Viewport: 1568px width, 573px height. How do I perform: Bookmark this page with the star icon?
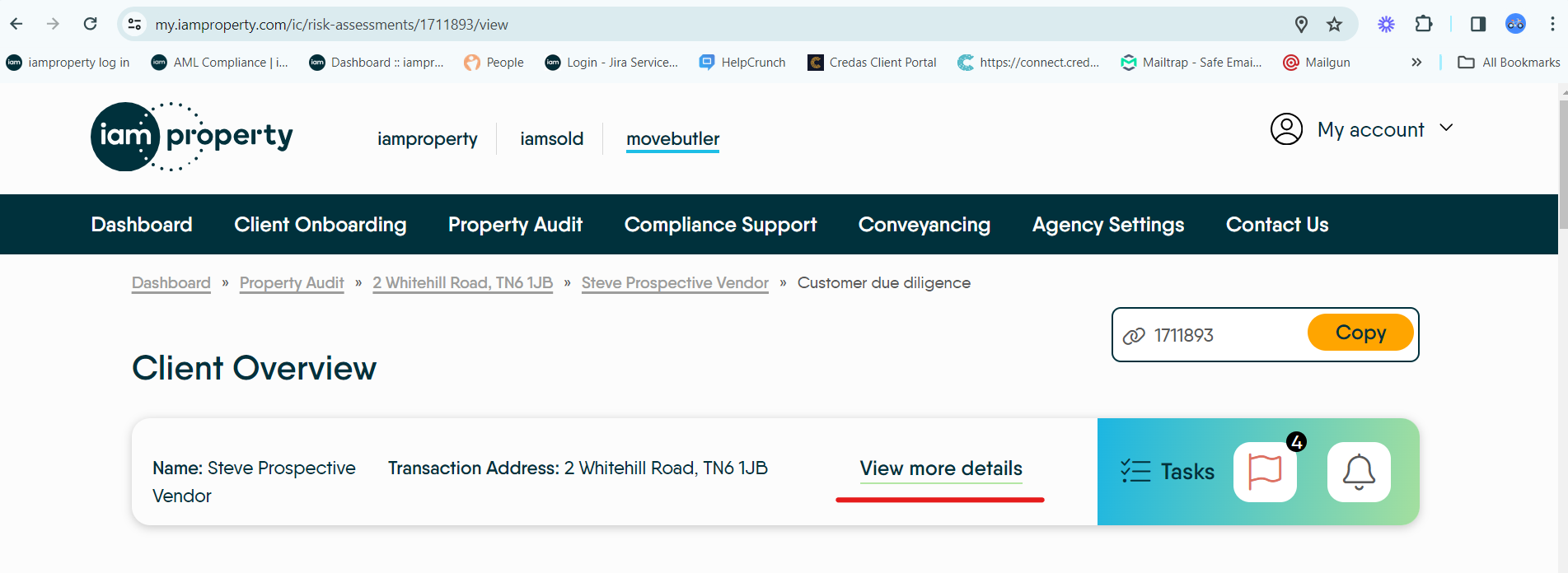(1334, 24)
